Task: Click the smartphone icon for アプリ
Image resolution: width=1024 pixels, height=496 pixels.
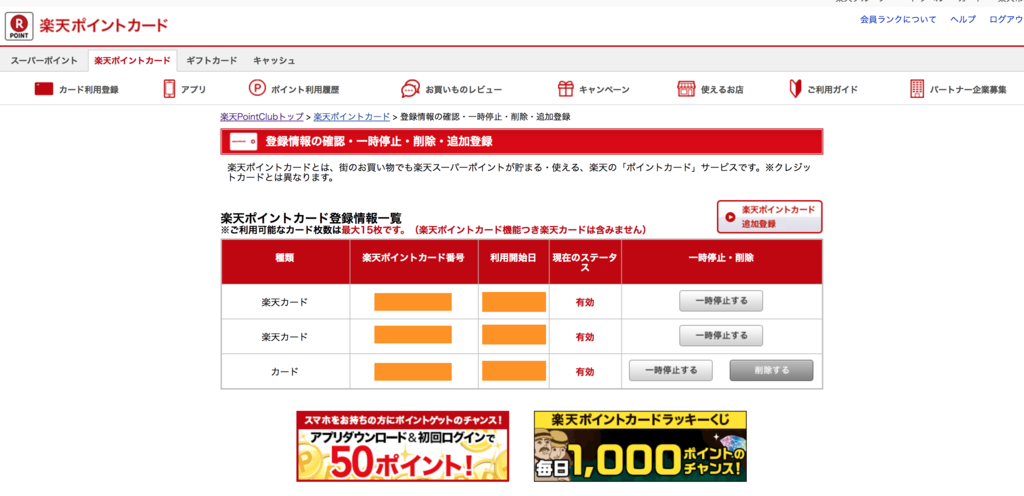Action: pos(169,89)
